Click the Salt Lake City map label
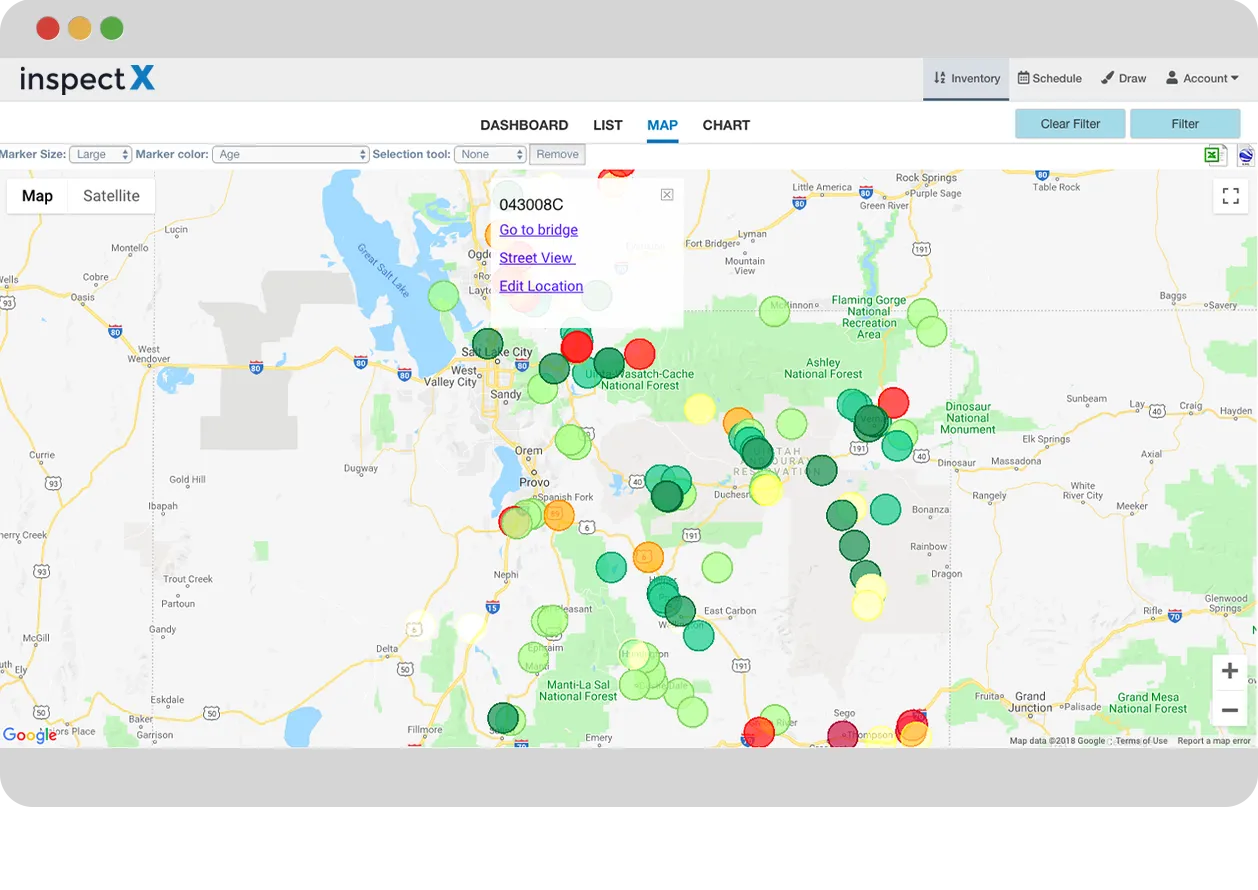Viewport: 1258px width, 890px height. 496,352
